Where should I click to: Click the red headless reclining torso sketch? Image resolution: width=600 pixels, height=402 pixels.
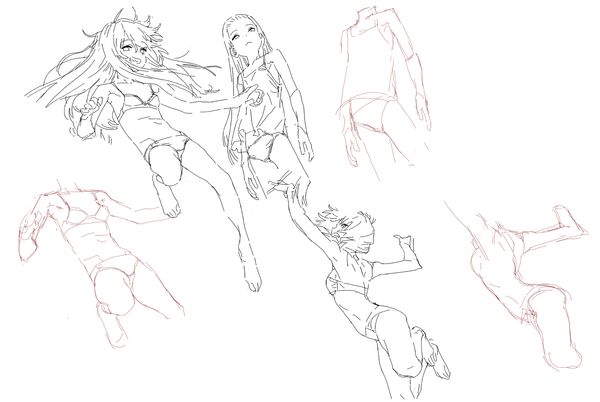tap(100, 264)
